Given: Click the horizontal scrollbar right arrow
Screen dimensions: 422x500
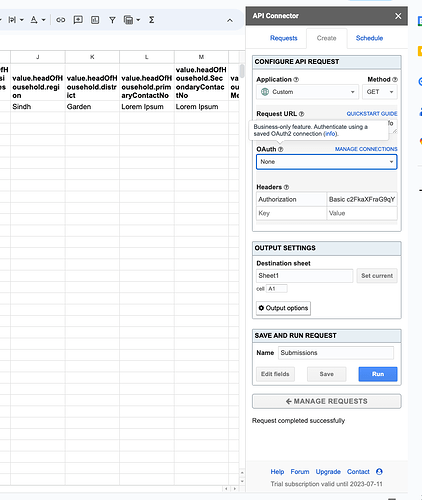Looking at the screenshot, I should click(x=235, y=489).
